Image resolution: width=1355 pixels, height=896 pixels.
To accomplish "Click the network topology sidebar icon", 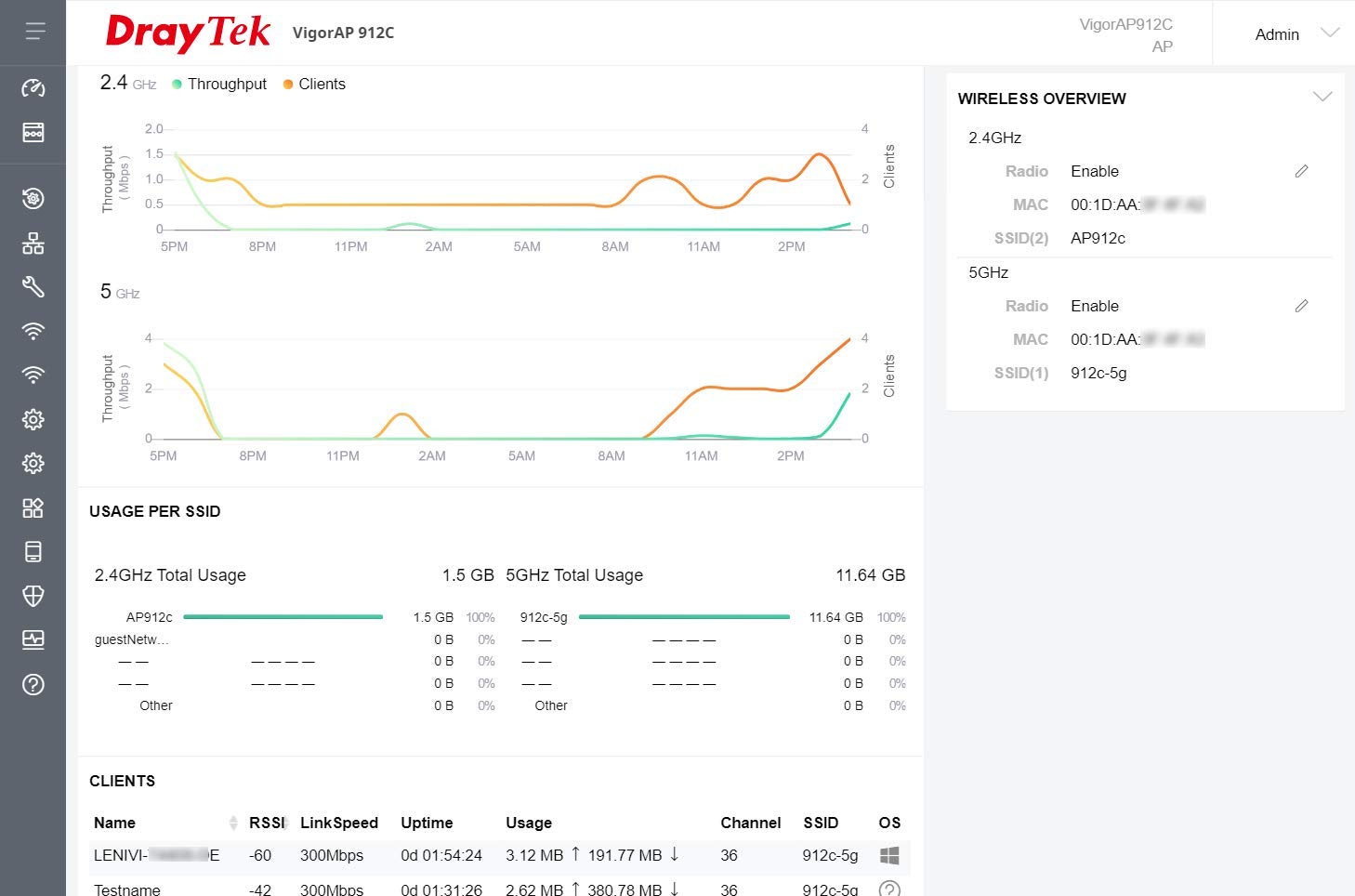I will [x=33, y=244].
